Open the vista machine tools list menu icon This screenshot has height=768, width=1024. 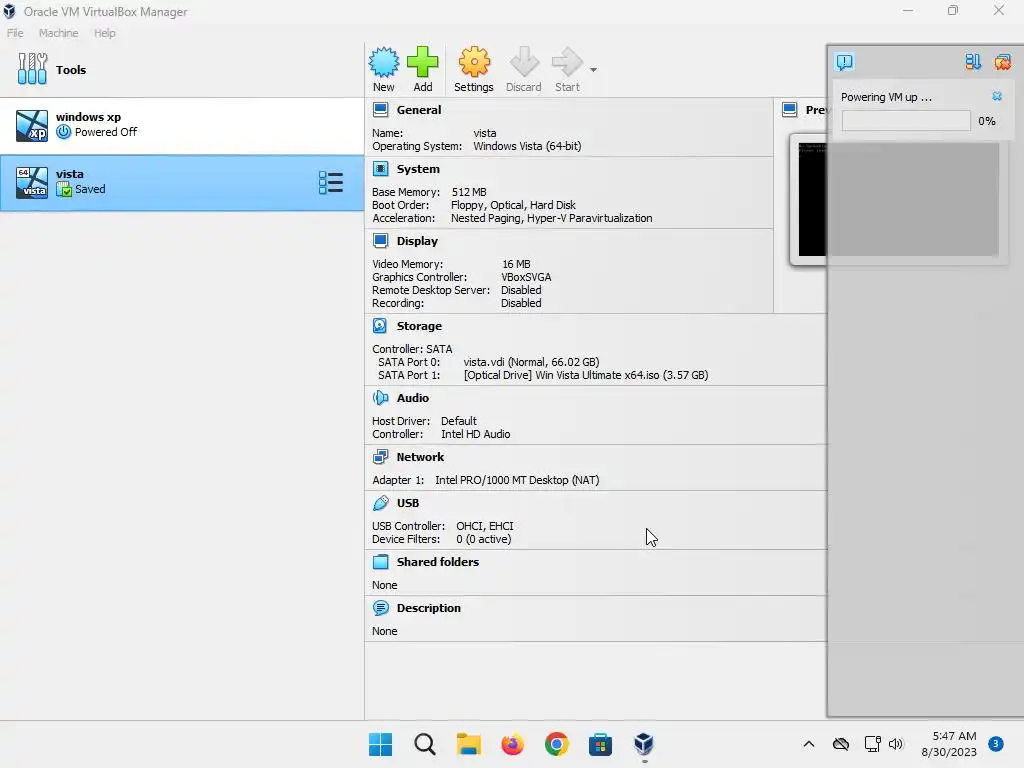tap(330, 183)
